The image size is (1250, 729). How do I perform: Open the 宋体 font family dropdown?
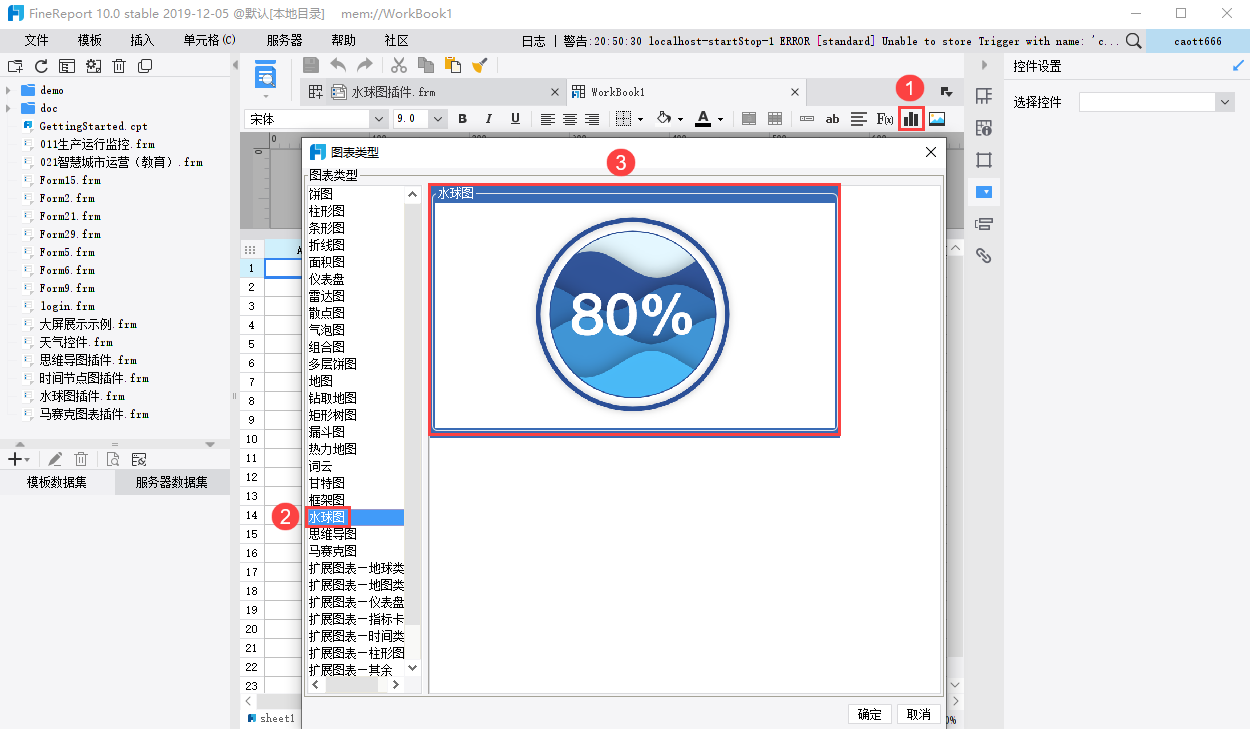click(x=378, y=118)
